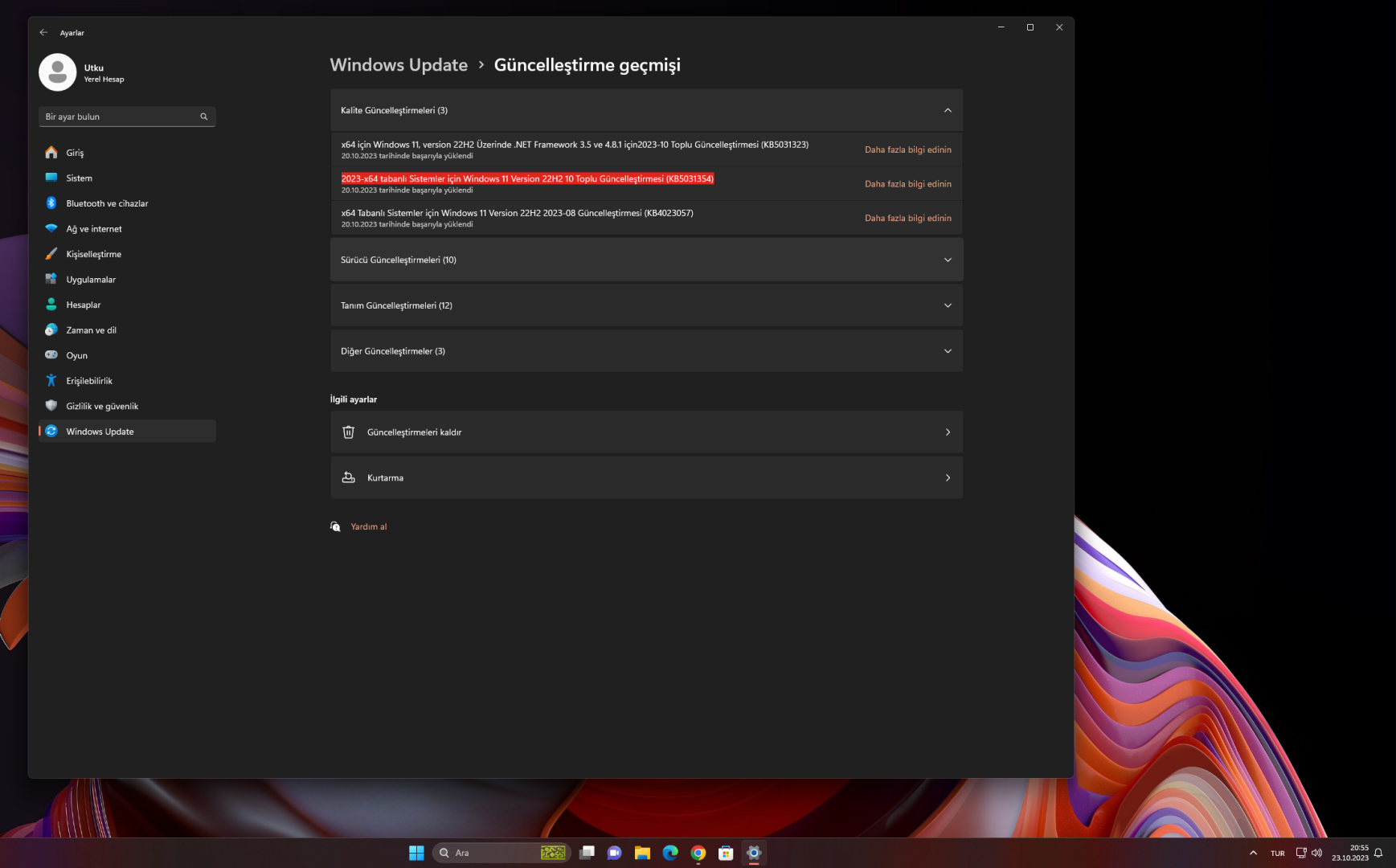Open Hesaplar in the sidebar
Image resolution: width=1396 pixels, height=868 pixels.
(x=127, y=305)
